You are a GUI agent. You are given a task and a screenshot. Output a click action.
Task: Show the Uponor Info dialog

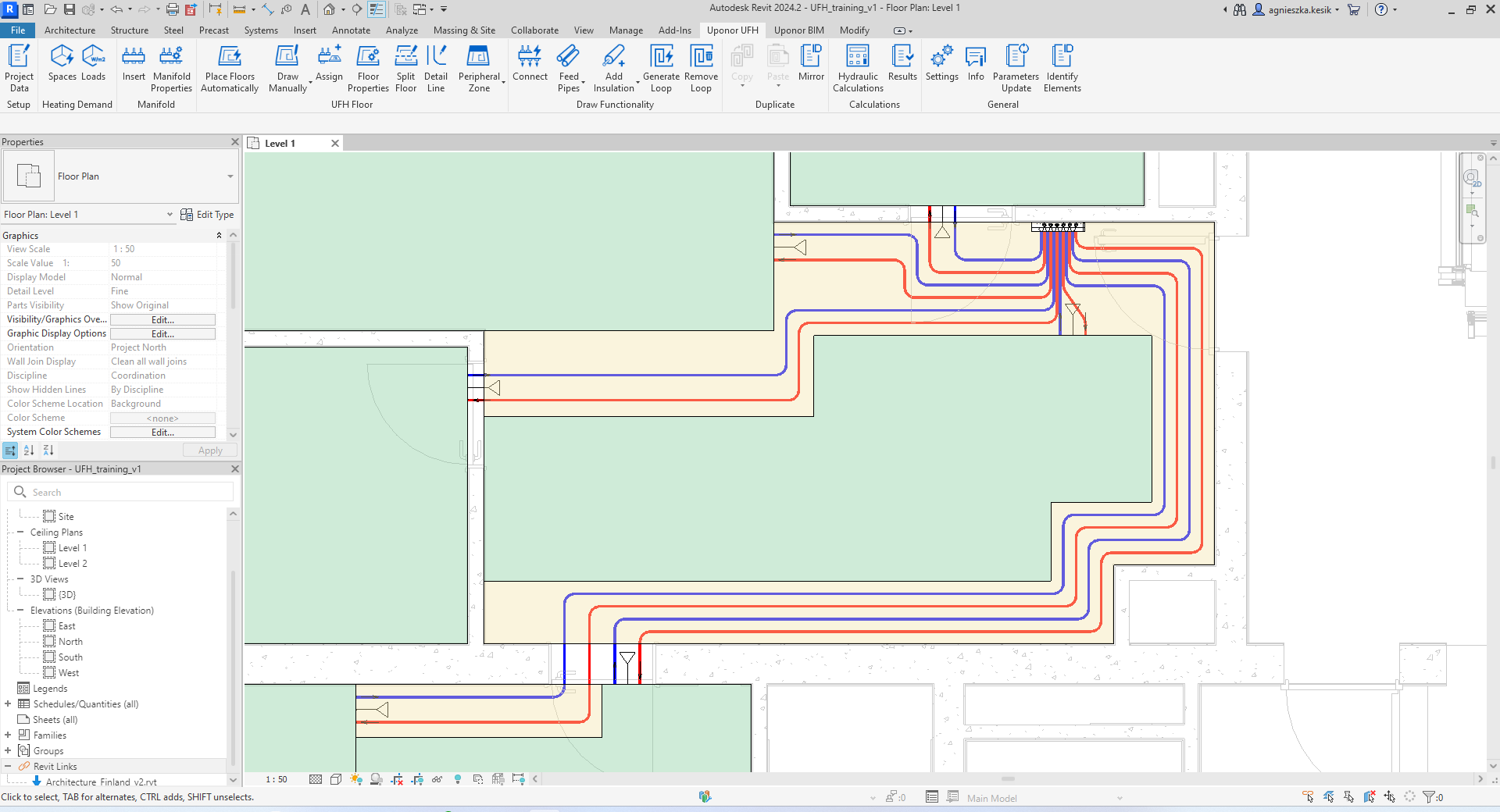976,62
